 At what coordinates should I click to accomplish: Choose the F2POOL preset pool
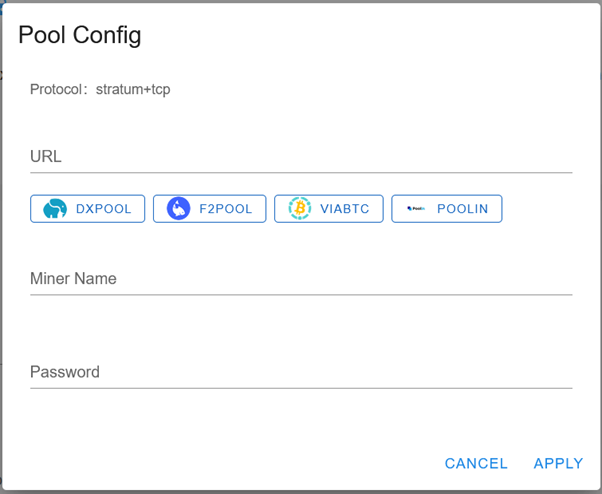coord(210,208)
